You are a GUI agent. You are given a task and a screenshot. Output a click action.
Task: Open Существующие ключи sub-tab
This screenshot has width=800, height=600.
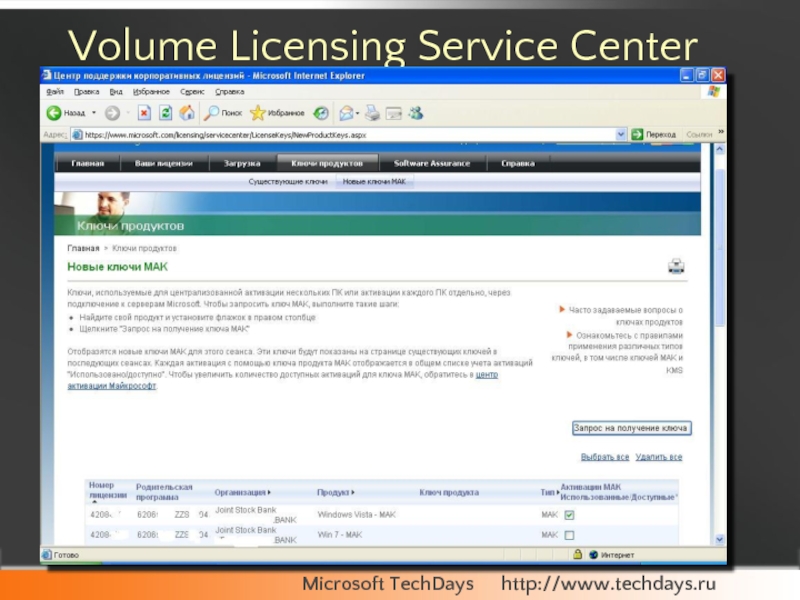point(288,182)
